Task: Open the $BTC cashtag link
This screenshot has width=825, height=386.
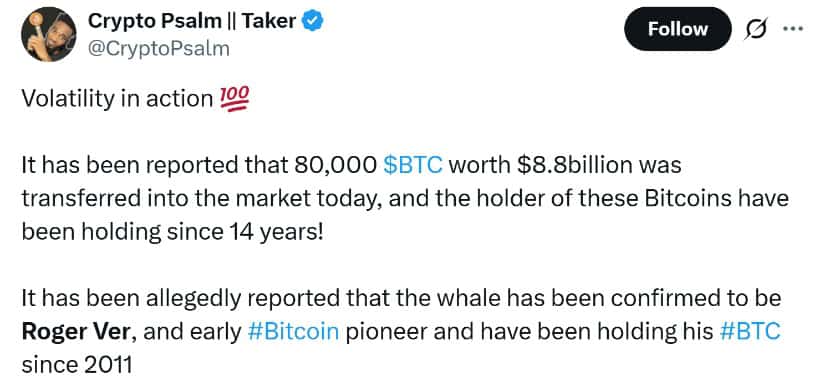Action: 413,165
